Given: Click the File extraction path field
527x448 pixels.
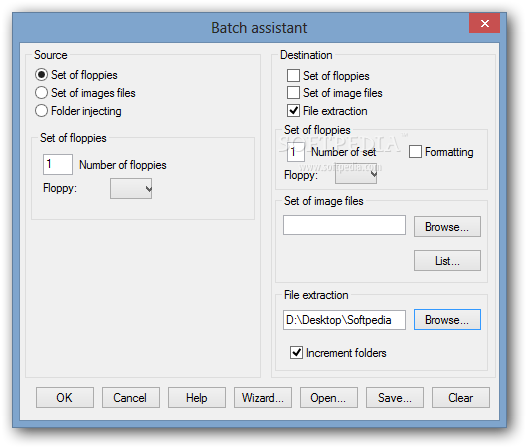Looking at the screenshot, I should [344, 320].
